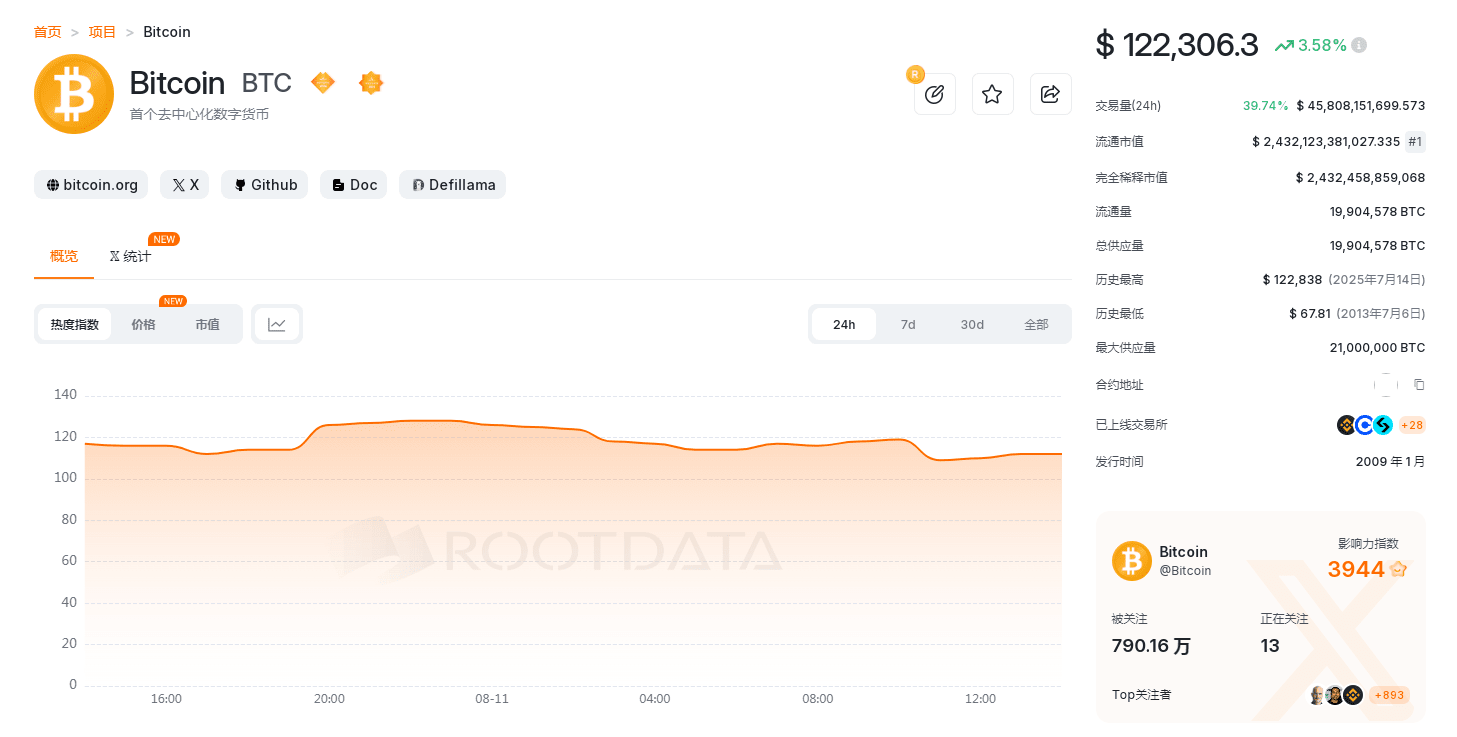Switch to the X 统计 tab
The image size is (1457, 737).
(x=130, y=257)
